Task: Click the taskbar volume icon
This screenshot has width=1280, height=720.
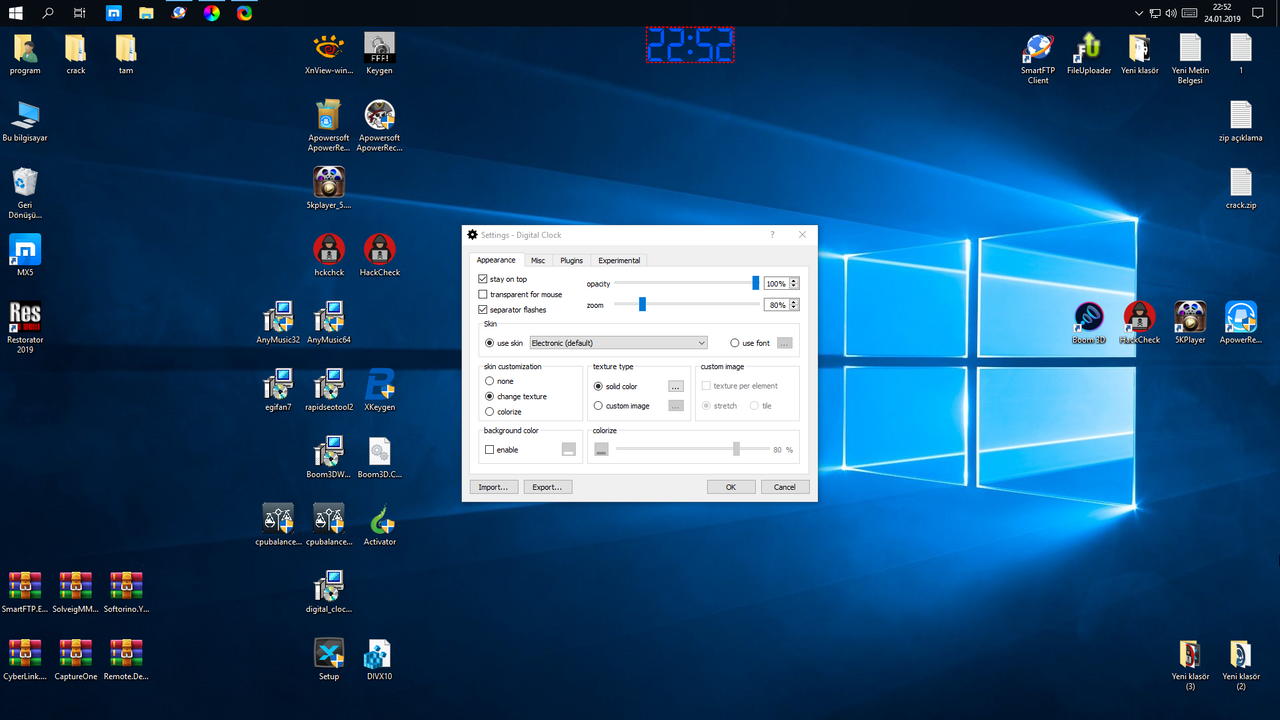Action: (x=1171, y=13)
